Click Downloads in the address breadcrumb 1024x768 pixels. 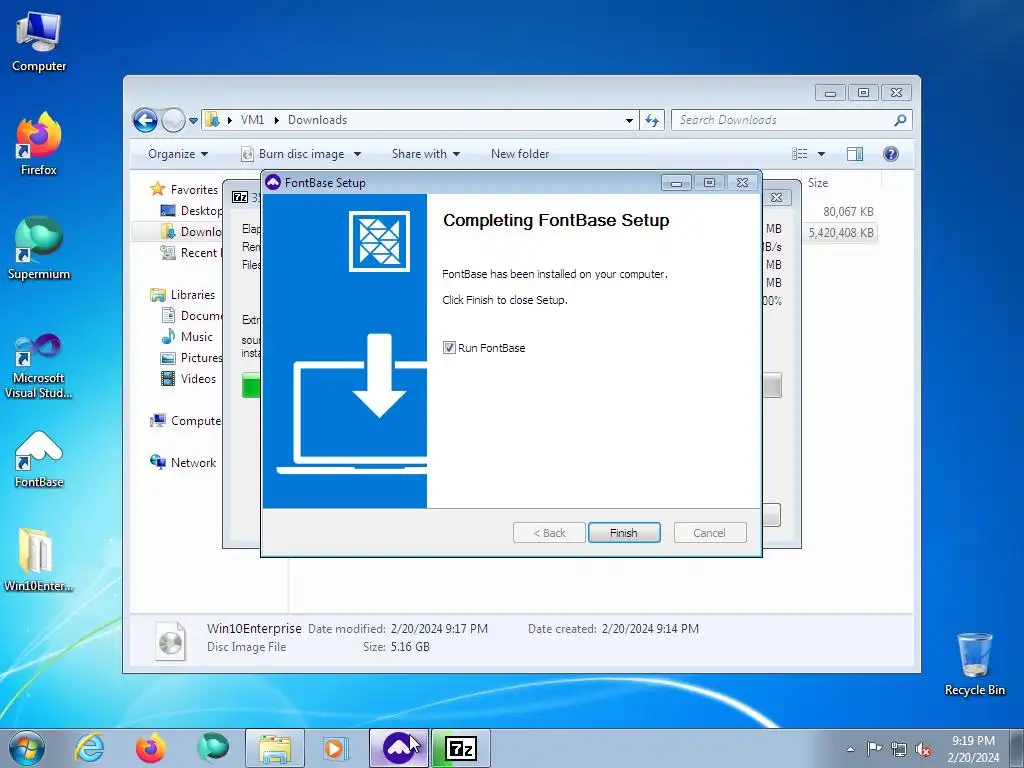(317, 120)
